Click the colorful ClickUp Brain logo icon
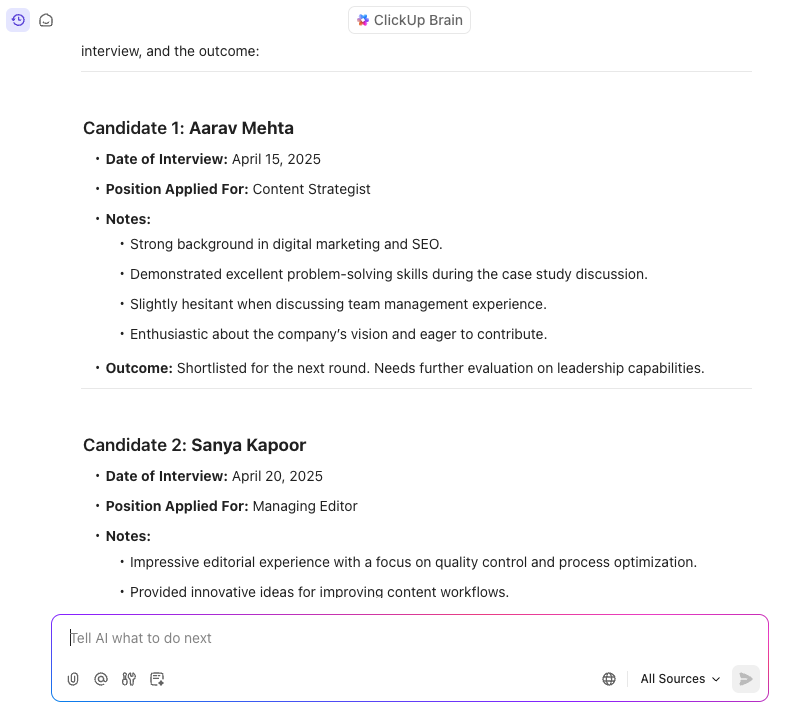The height and width of the screenshot is (715, 789). coord(363,20)
